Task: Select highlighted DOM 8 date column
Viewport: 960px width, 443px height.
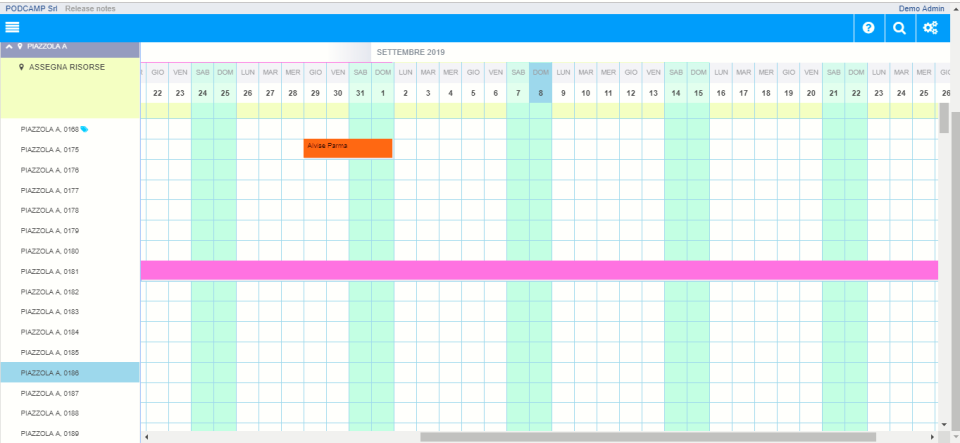Action: tap(541, 83)
